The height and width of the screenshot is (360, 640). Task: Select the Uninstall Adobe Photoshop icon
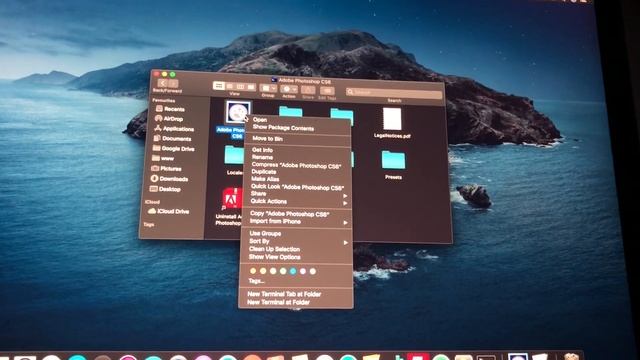(x=232, y=199)
